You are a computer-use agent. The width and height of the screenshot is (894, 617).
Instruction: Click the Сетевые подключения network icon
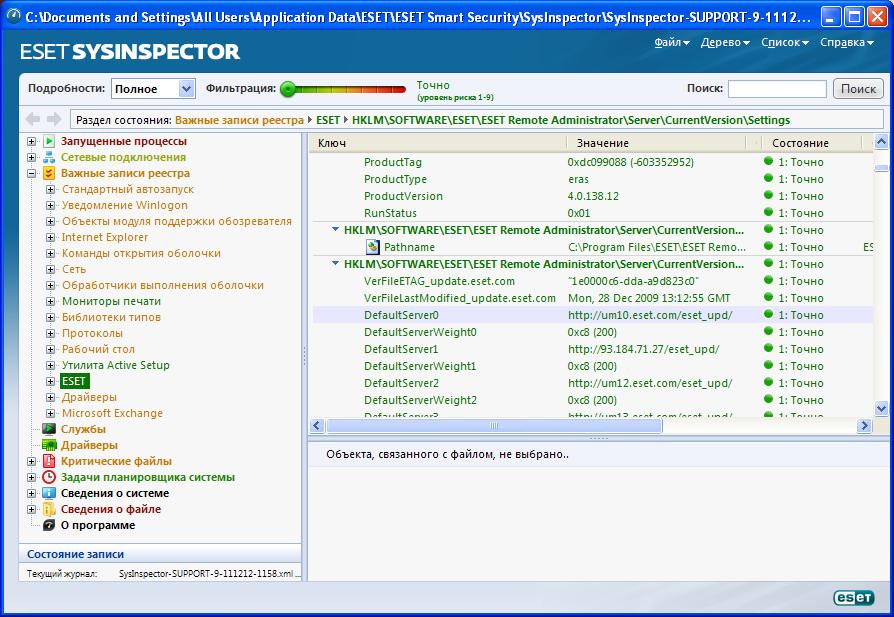tap(49, 157)
